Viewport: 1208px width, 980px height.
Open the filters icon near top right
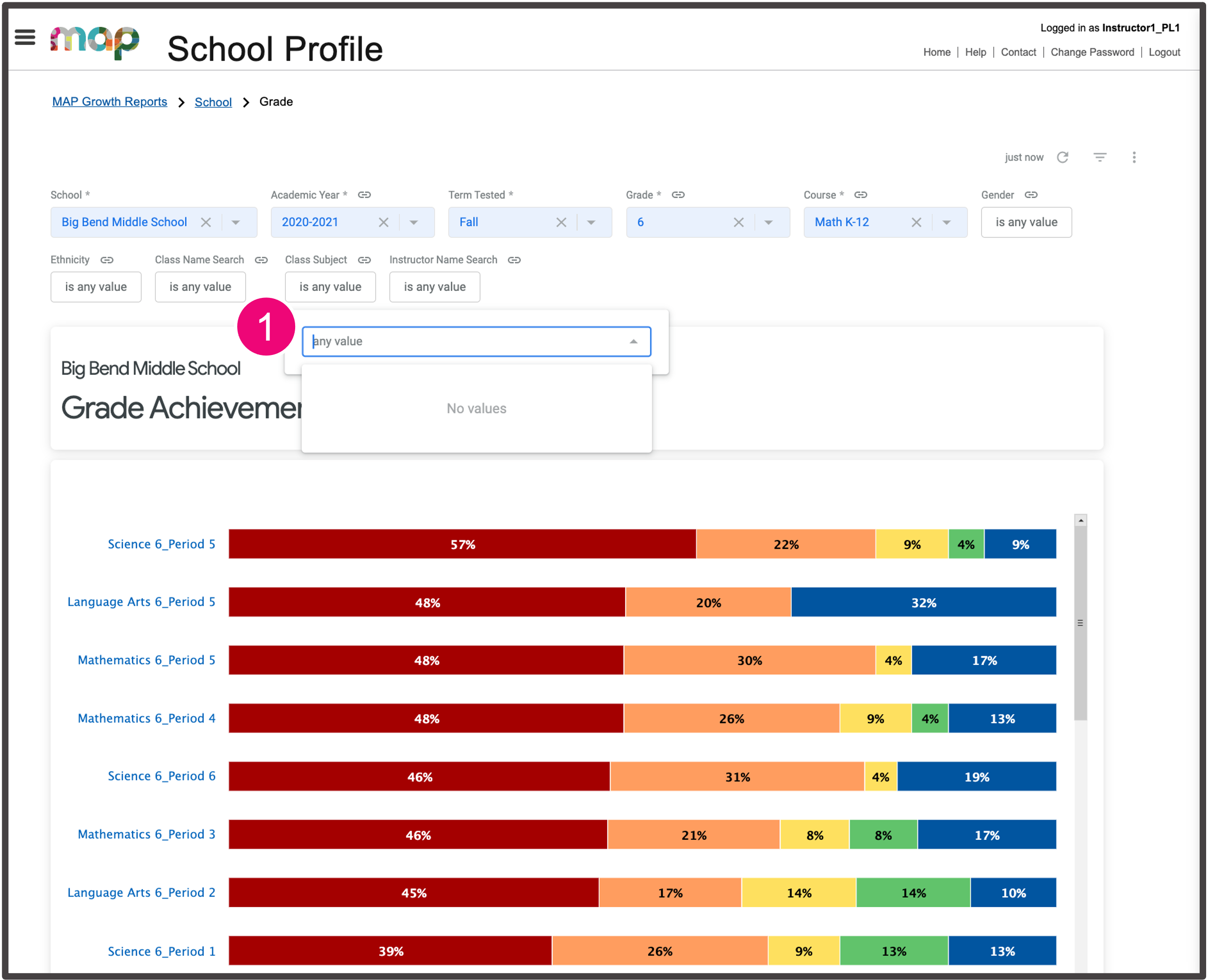[x=1099, y=157]
